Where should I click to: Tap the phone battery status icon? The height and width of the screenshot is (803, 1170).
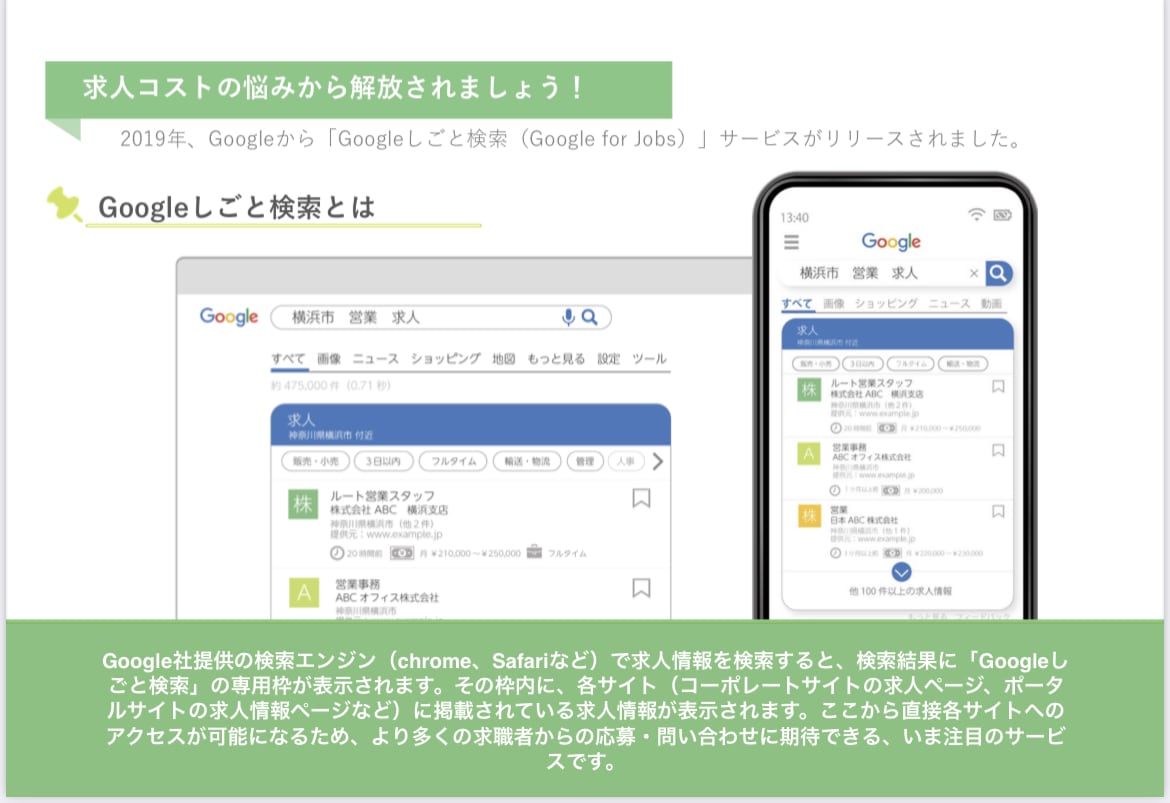click(x=1002, y=216)
